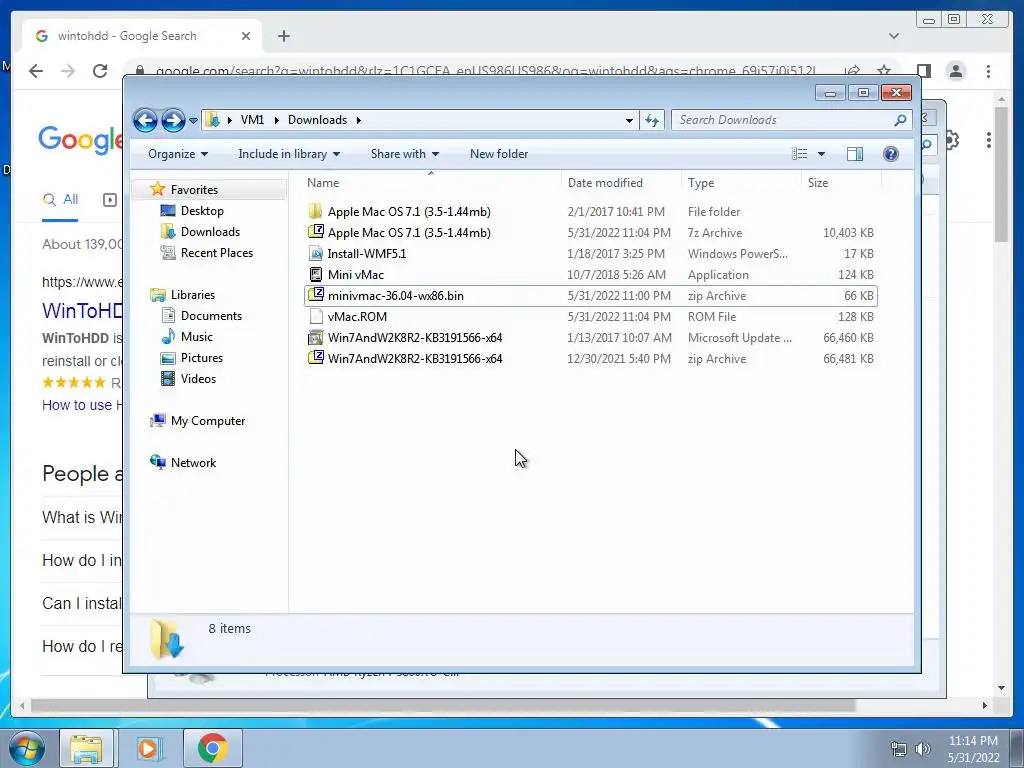The height and width of the screenshot is (768, 1024).
Task: Reload the Chrome page
Action: [100, 71]
